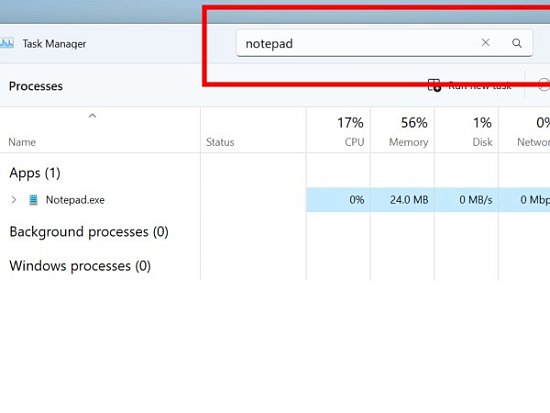The height and width of the screenshot is (413, 550).
Task: Expand the Notepad.exe process tree
Action: (x=14, y=200)
